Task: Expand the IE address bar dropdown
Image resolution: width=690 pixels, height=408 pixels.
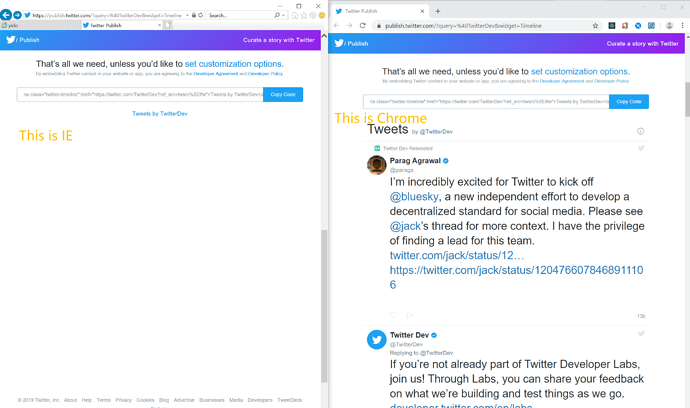Action: point(187,15)
